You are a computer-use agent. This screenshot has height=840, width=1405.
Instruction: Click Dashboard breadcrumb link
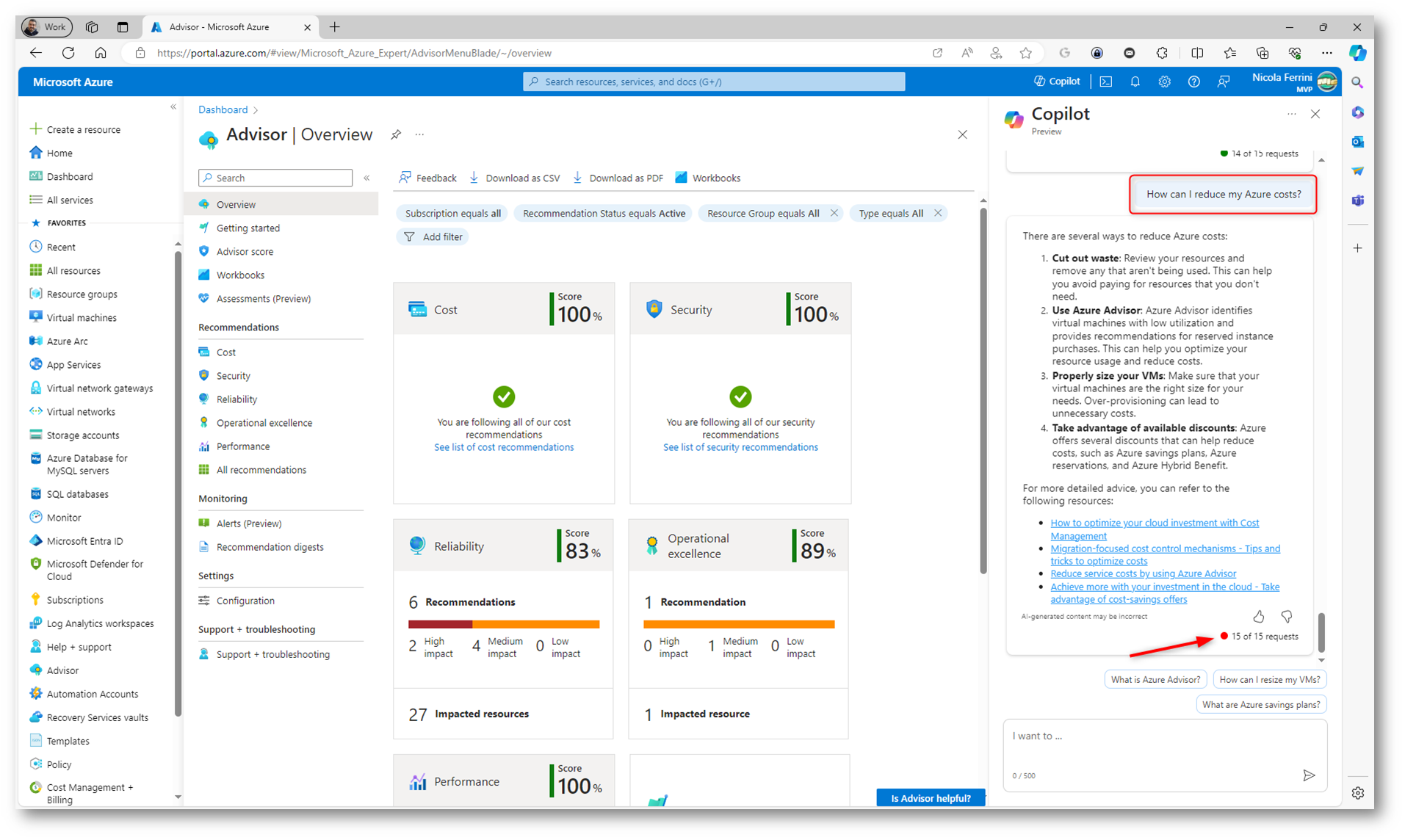click(223, 109)
